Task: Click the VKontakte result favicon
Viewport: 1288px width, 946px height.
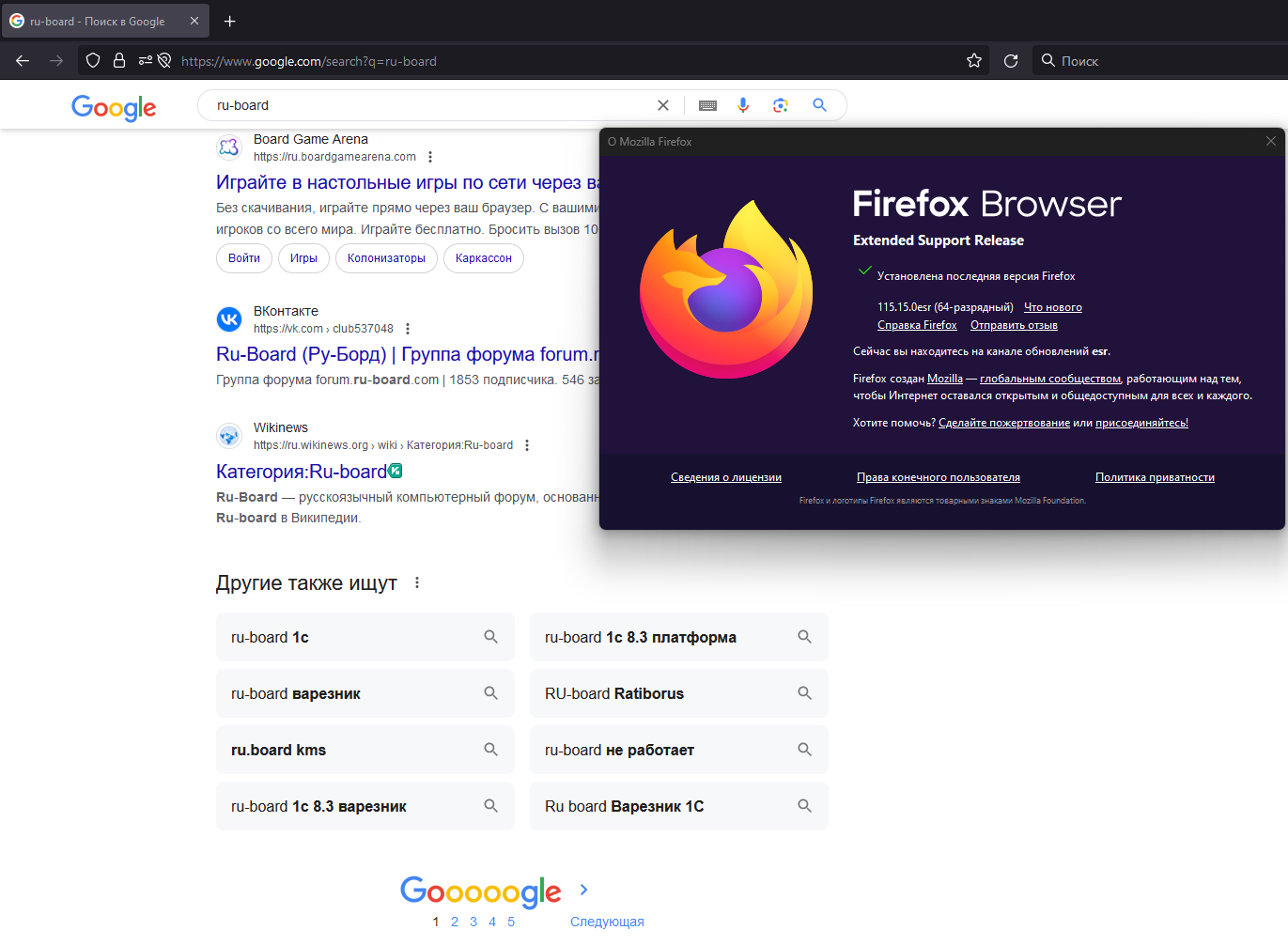Action: (x=229, y=319)
